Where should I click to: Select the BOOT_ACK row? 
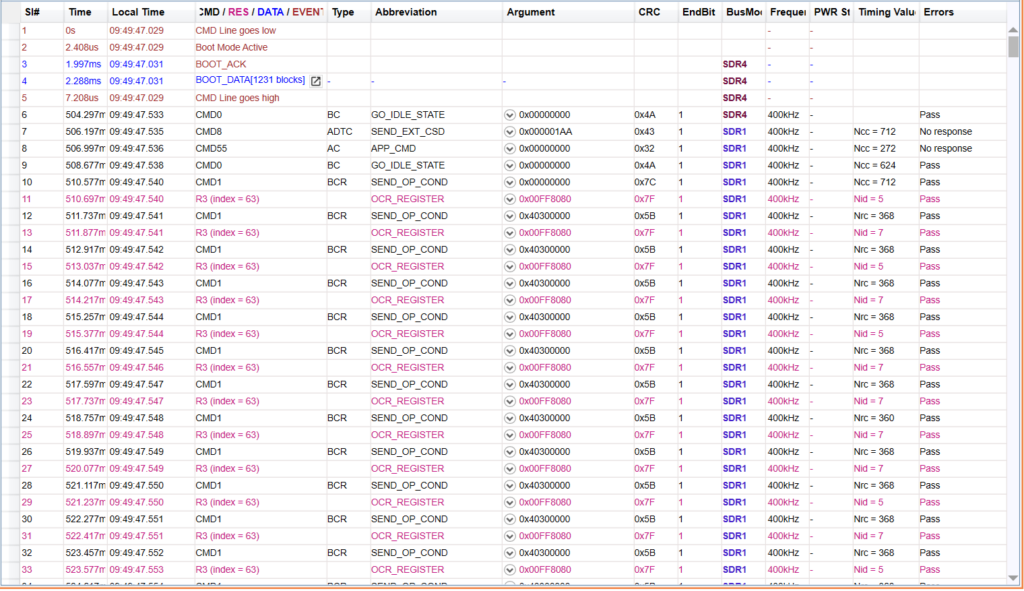pos(221,65)
